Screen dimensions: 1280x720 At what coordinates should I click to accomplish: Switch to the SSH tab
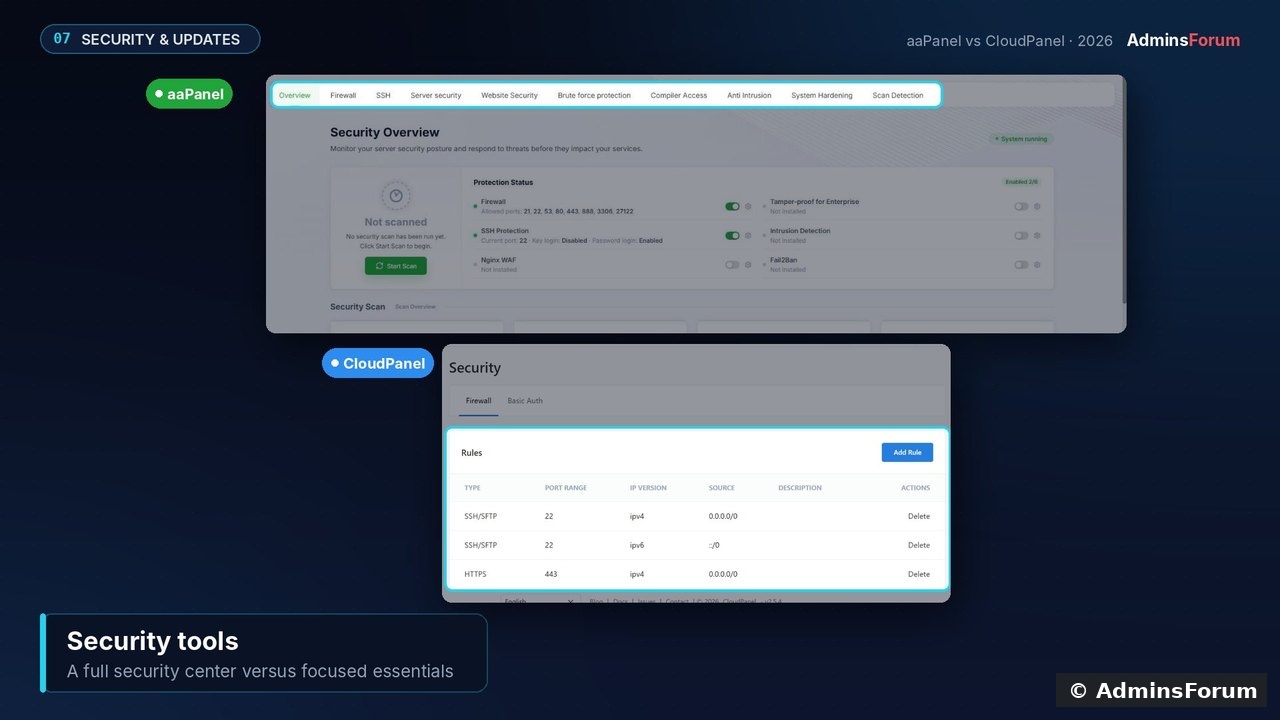[383, 95]
